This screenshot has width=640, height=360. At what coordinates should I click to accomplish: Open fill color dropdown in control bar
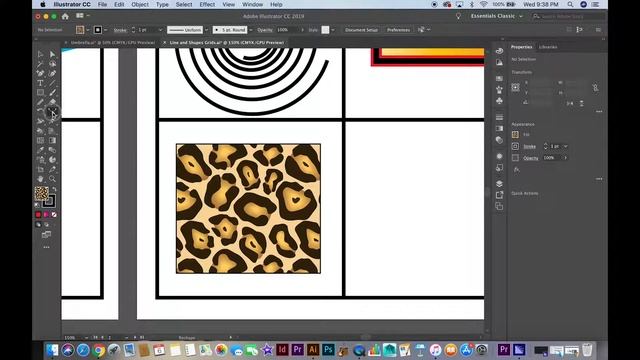point(88,30)
